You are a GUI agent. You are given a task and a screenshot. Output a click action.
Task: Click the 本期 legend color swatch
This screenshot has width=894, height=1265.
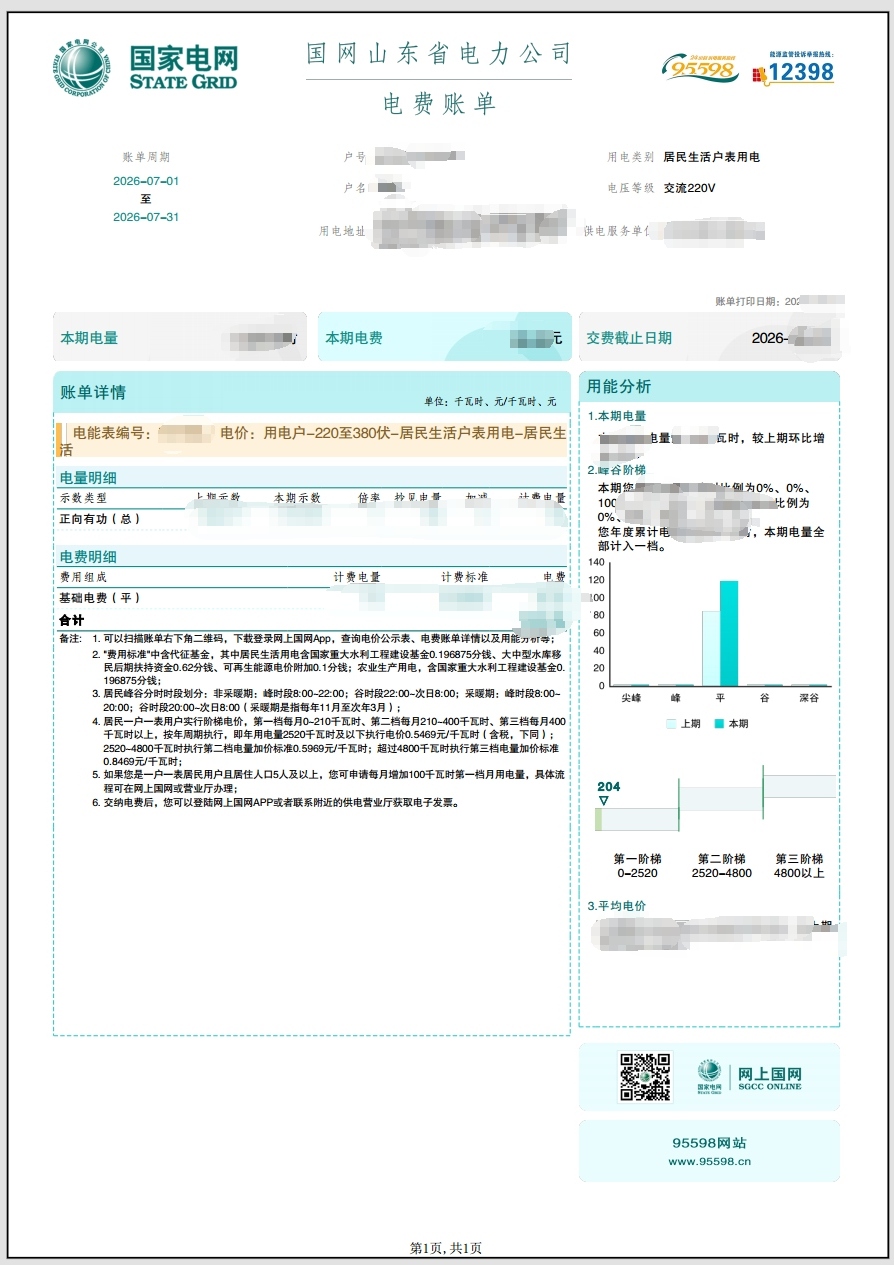tap(718, 723)
